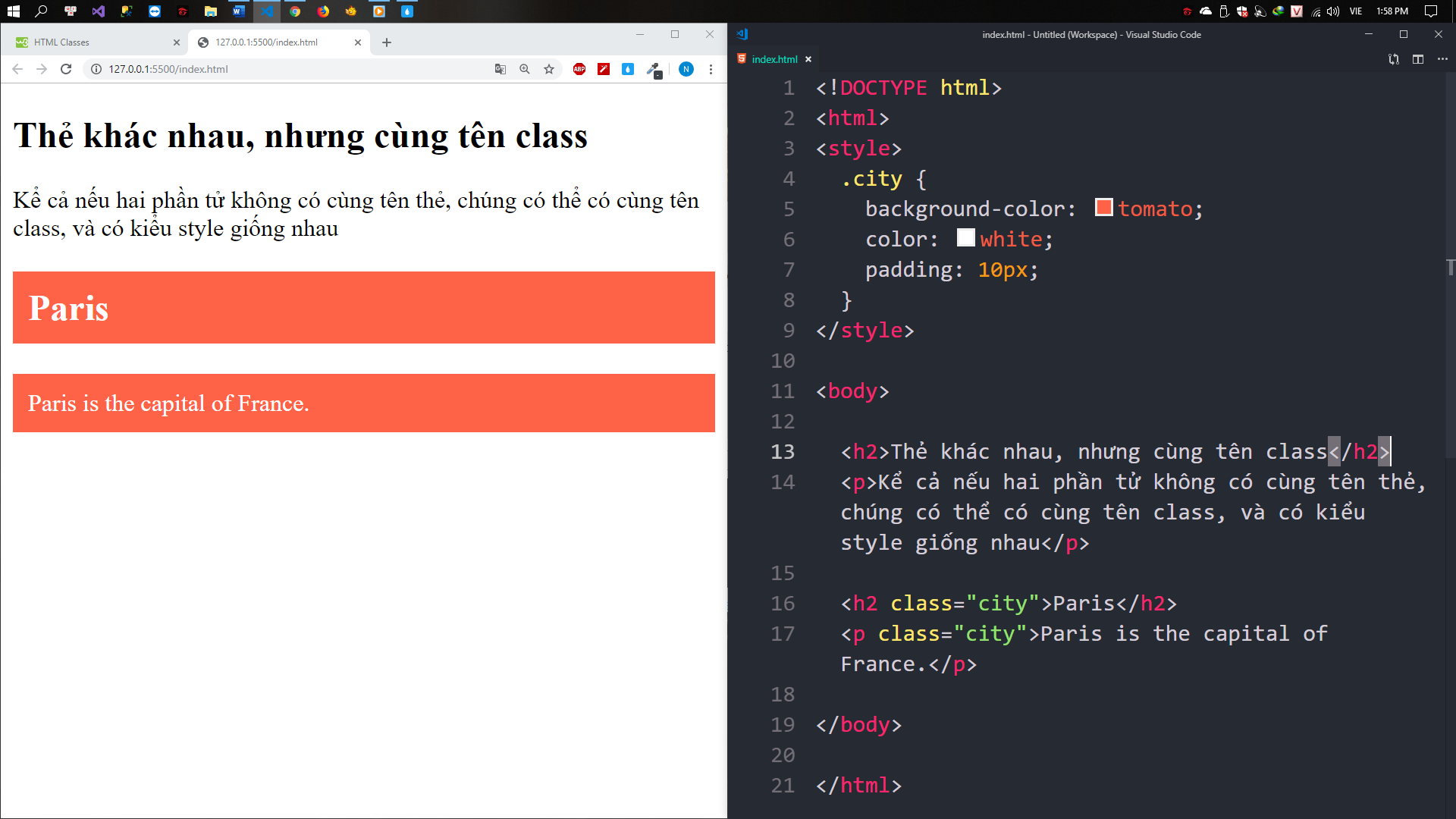The width and height of the screenshot is (1456, 819).
Task: Open a new browser tab
Action: (387, 42)
